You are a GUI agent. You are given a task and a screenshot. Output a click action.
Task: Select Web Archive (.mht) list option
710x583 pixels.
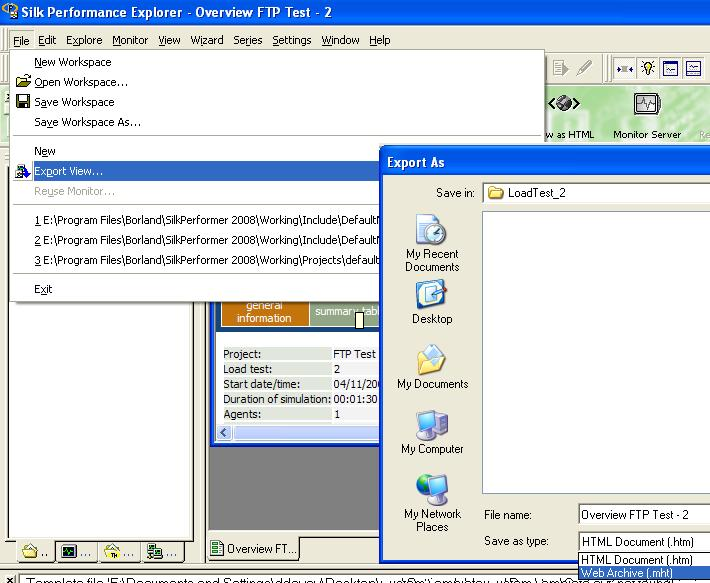click(644, 573)
